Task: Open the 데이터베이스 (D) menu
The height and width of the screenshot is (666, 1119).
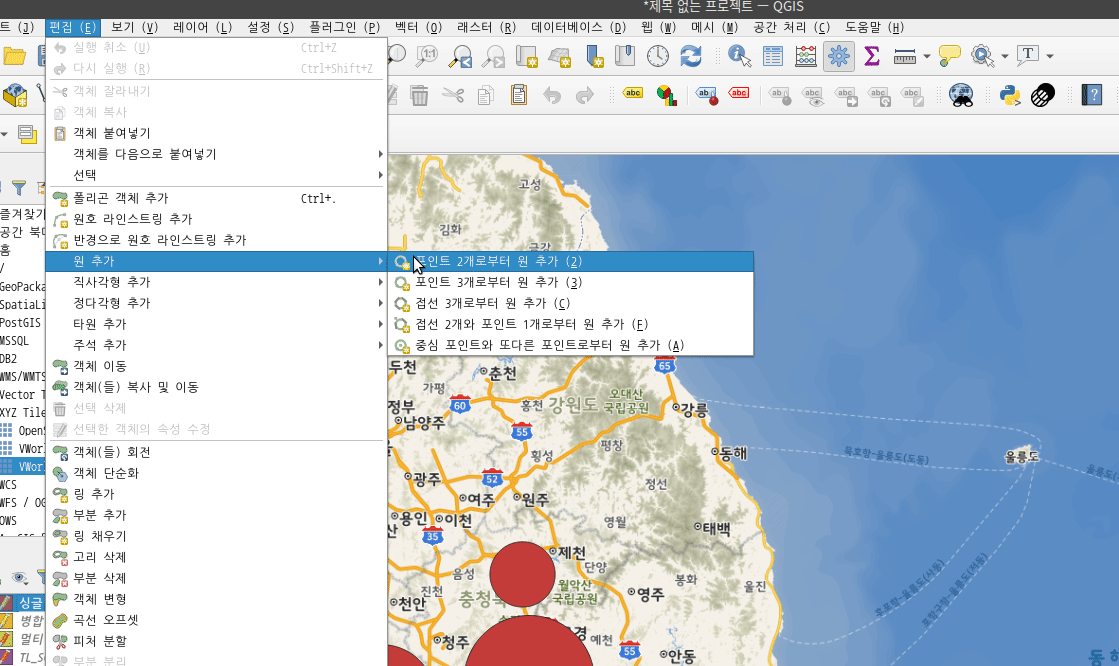Action: 579,27
